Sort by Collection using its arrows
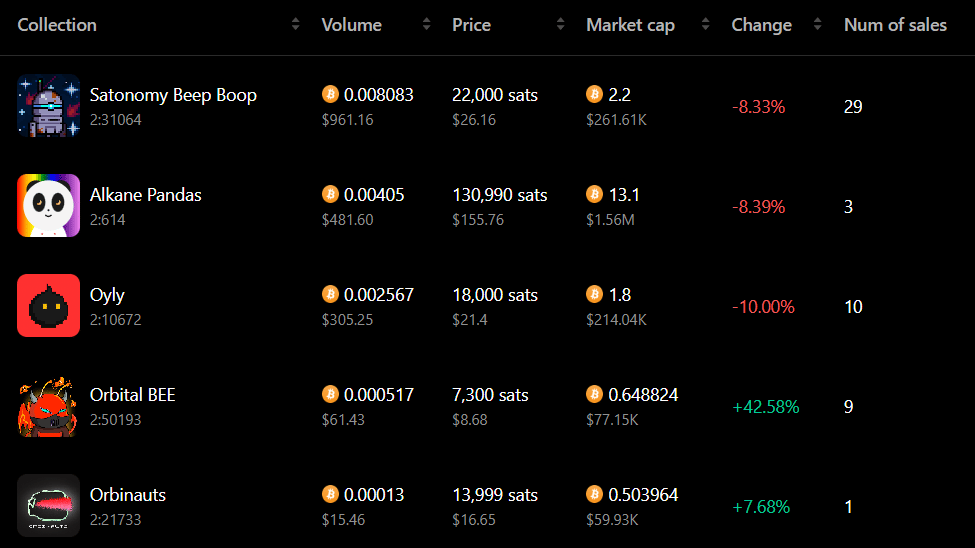975x548 pixels. (x=295, y=24)
